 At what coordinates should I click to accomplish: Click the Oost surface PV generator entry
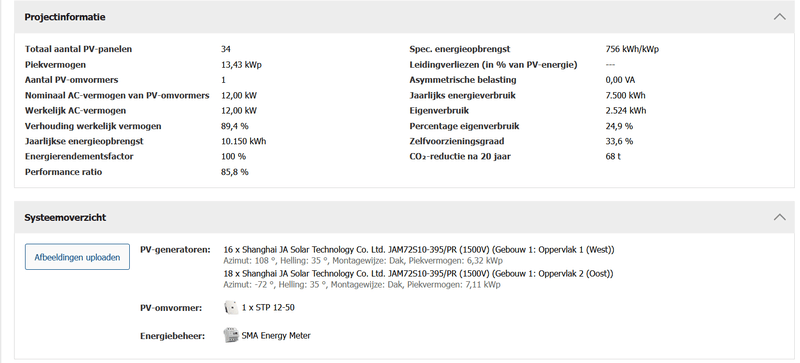coord(418,274)
